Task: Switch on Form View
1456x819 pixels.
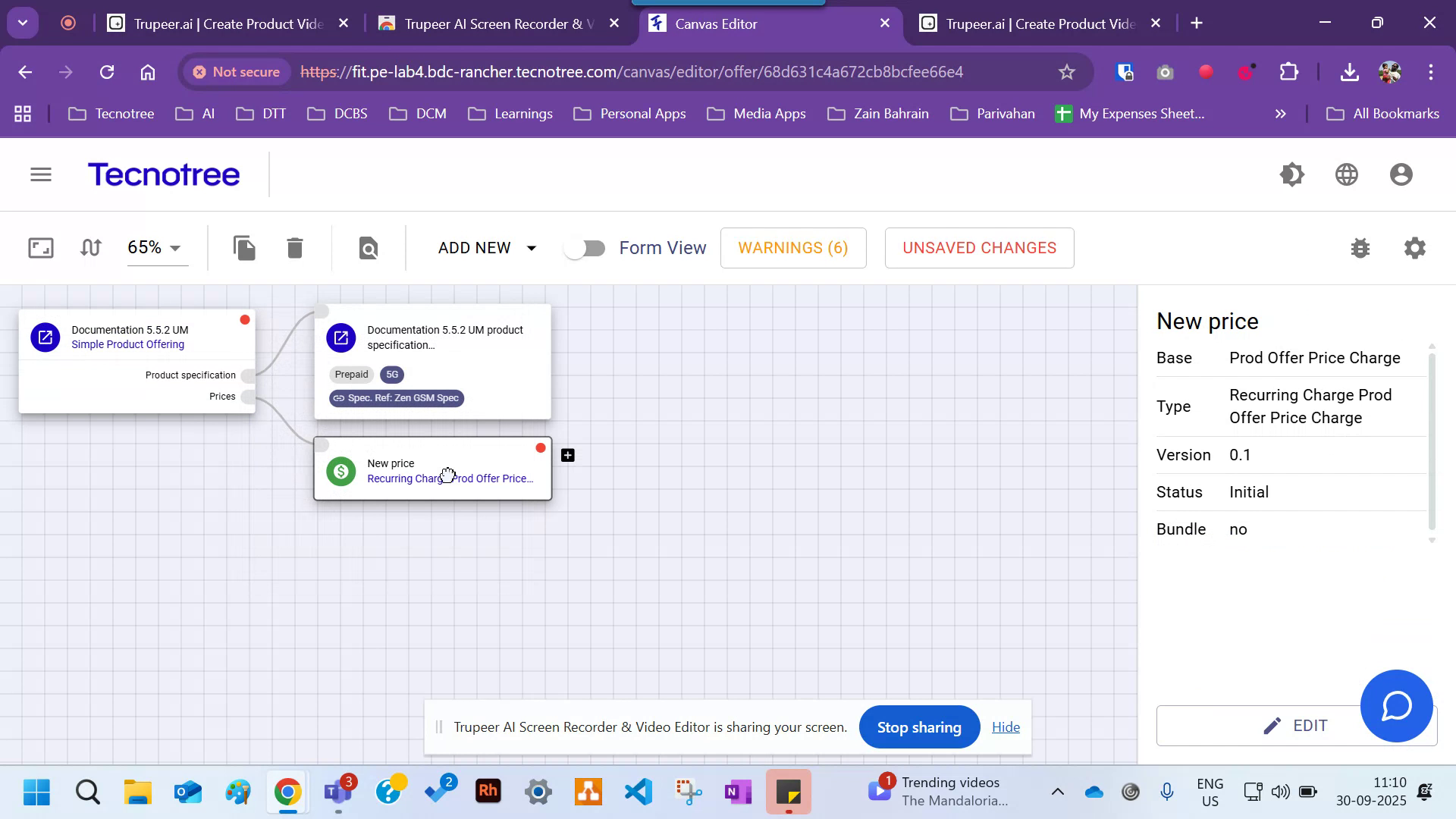Action: click(x=585, y=248)
